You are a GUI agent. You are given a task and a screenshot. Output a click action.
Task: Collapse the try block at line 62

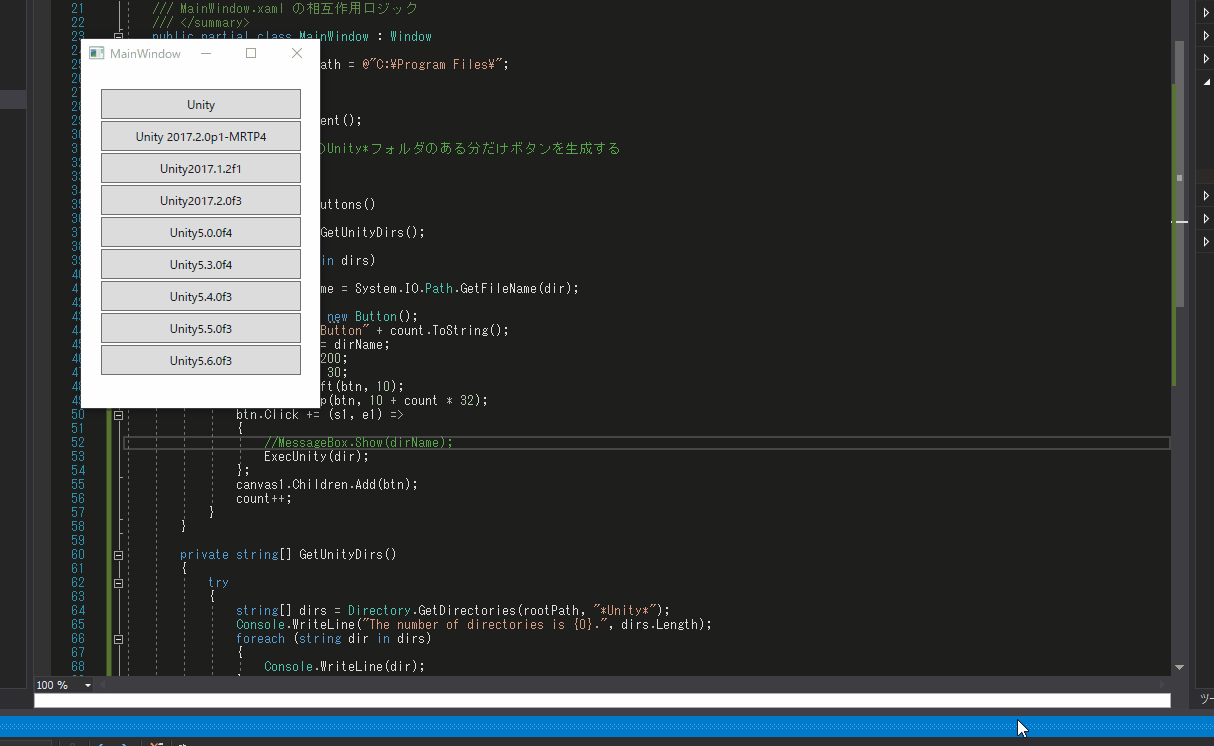pos(118,583)
